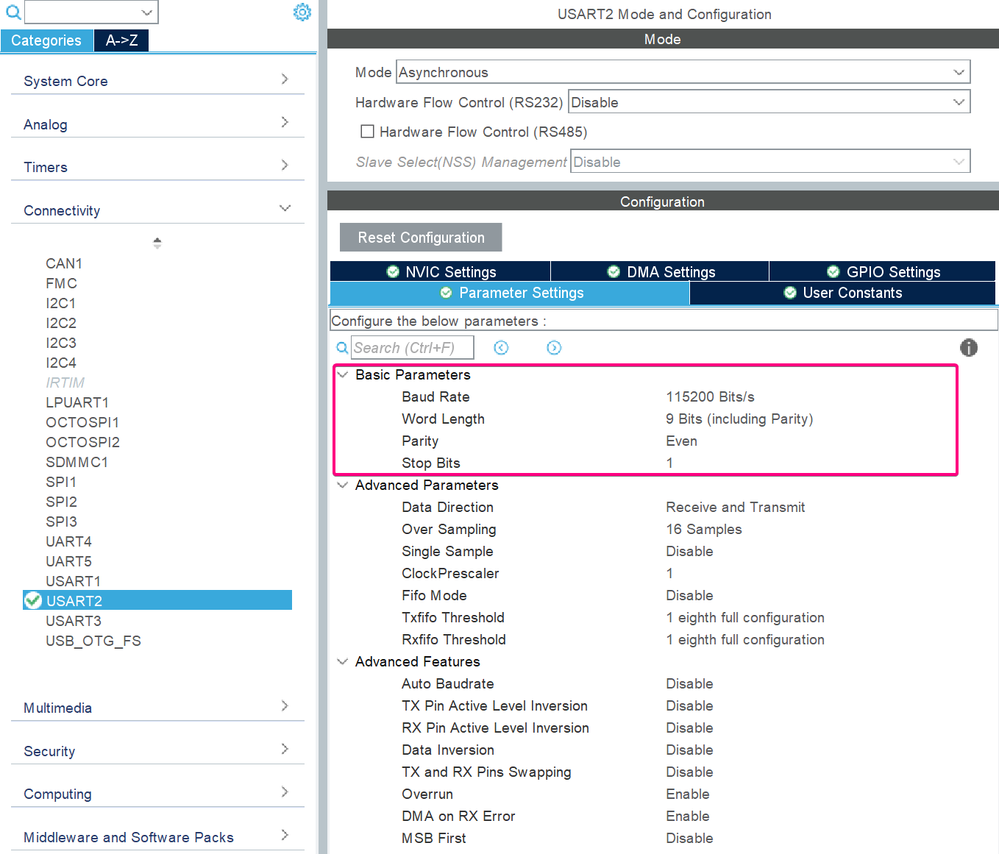Click the Baud Rate value 115200 Bits/s
The image size is (999, 854).
(710, 396)
